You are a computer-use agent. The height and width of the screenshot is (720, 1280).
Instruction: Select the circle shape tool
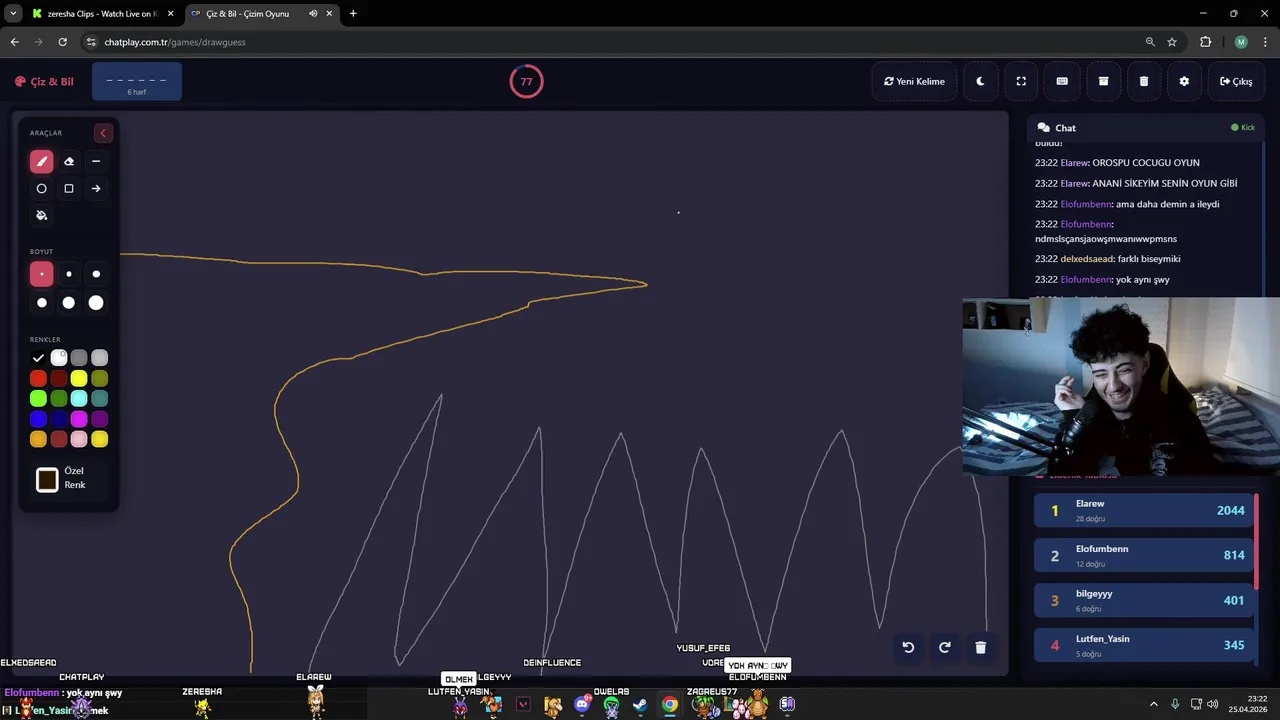point(41,188)
